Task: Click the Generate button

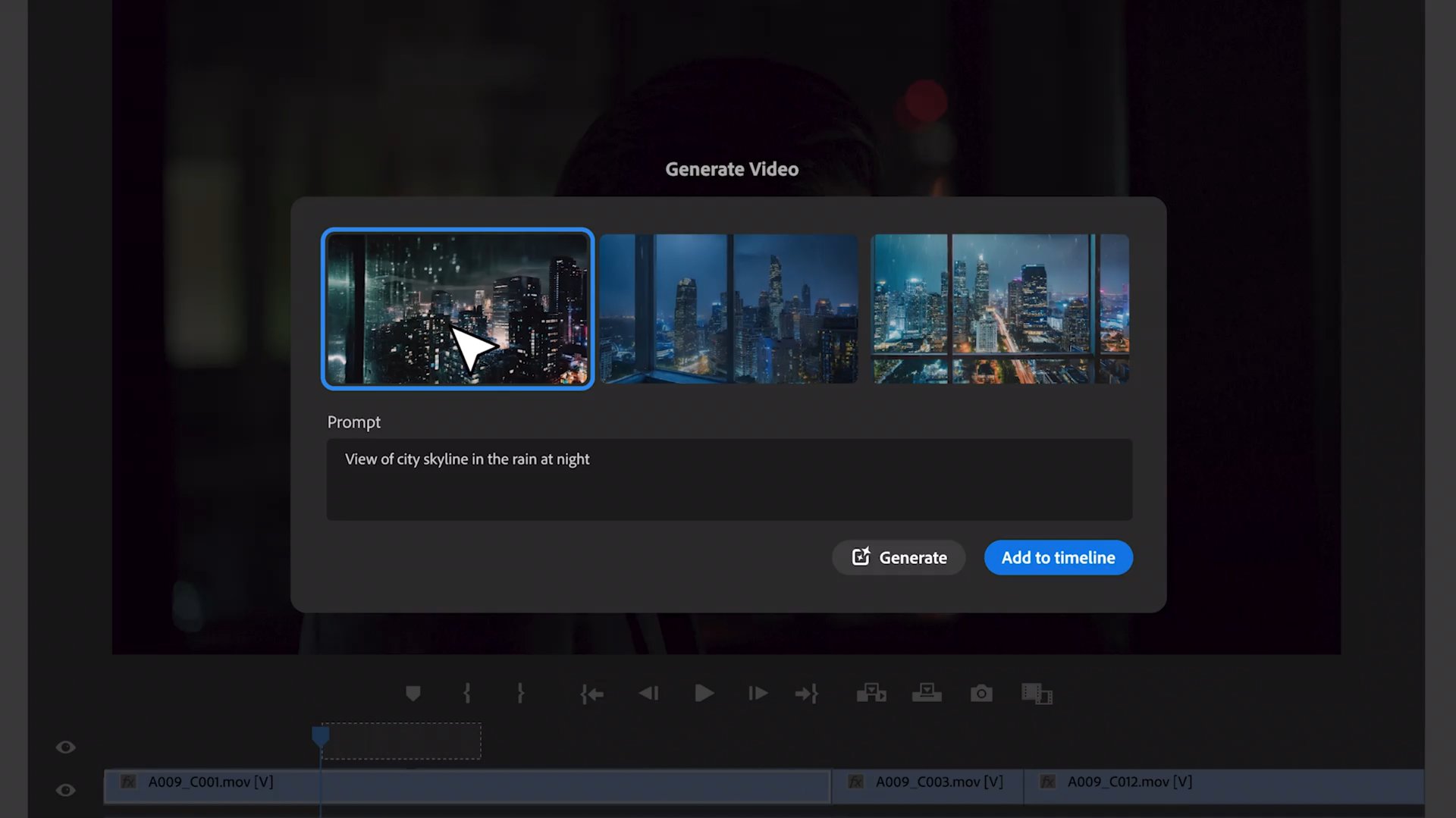Action: 899,557
